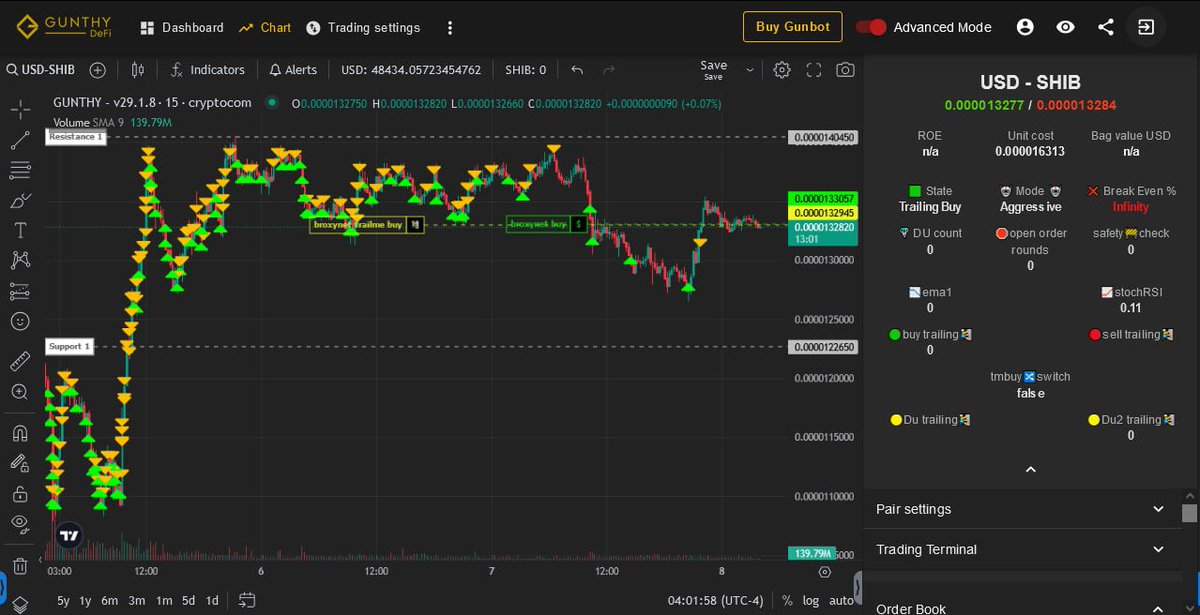Click the logout icon
1200x615 pixels.
1146,27
